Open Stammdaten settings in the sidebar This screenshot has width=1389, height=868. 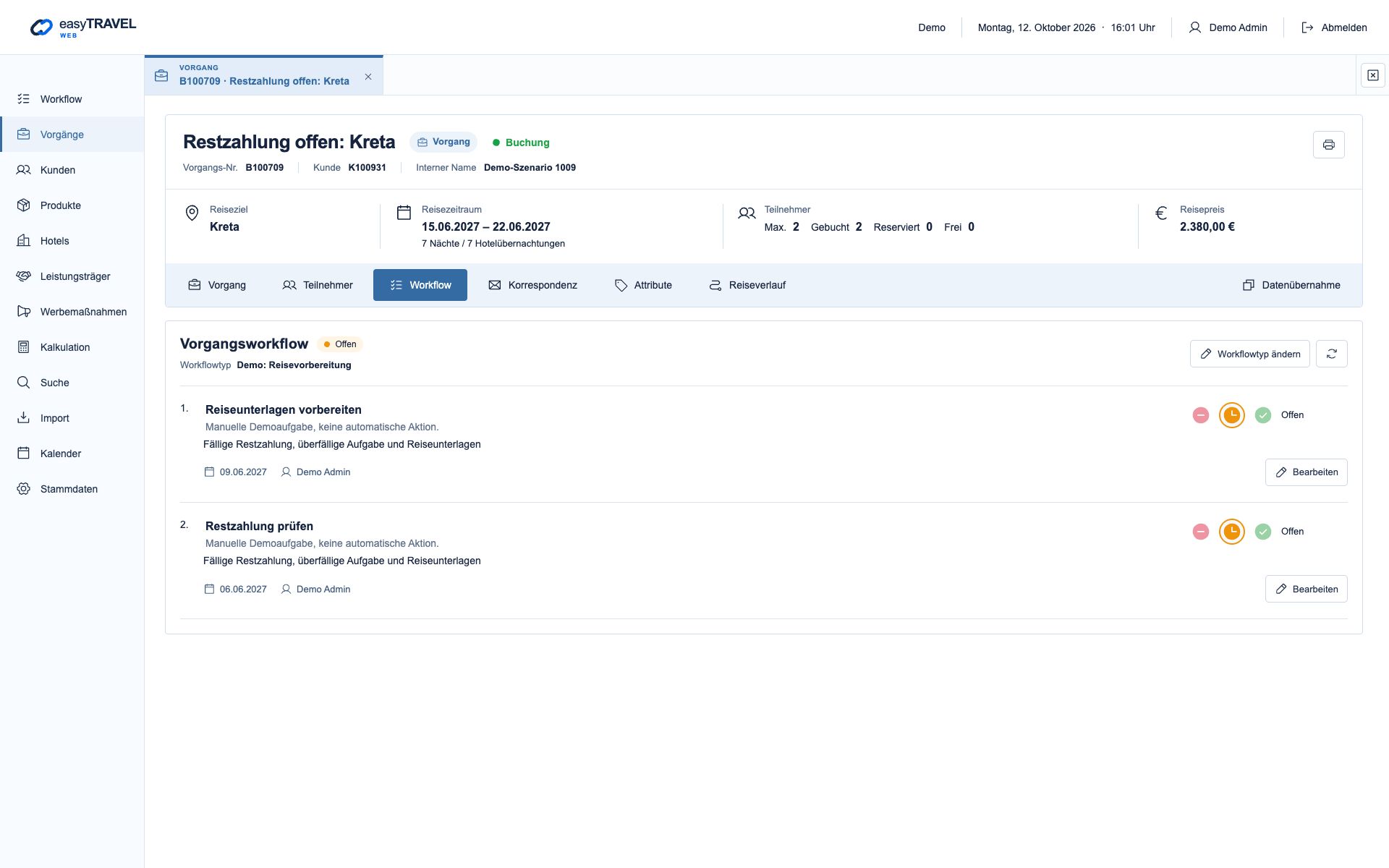(x=72, y=489)
